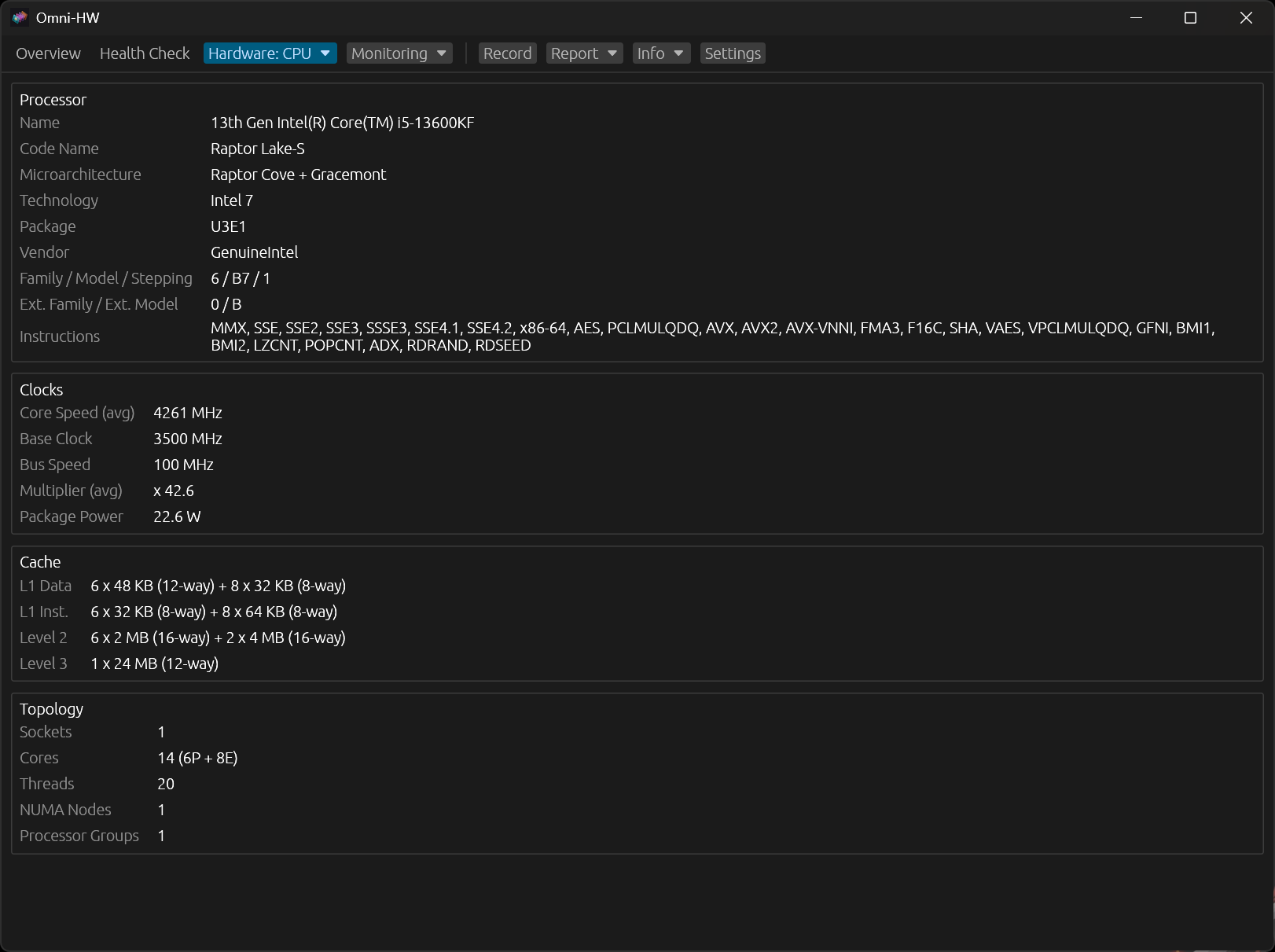
Task: Select the '22.6 W' package power value
Action: pyautogui.click(x=177, y=516)
